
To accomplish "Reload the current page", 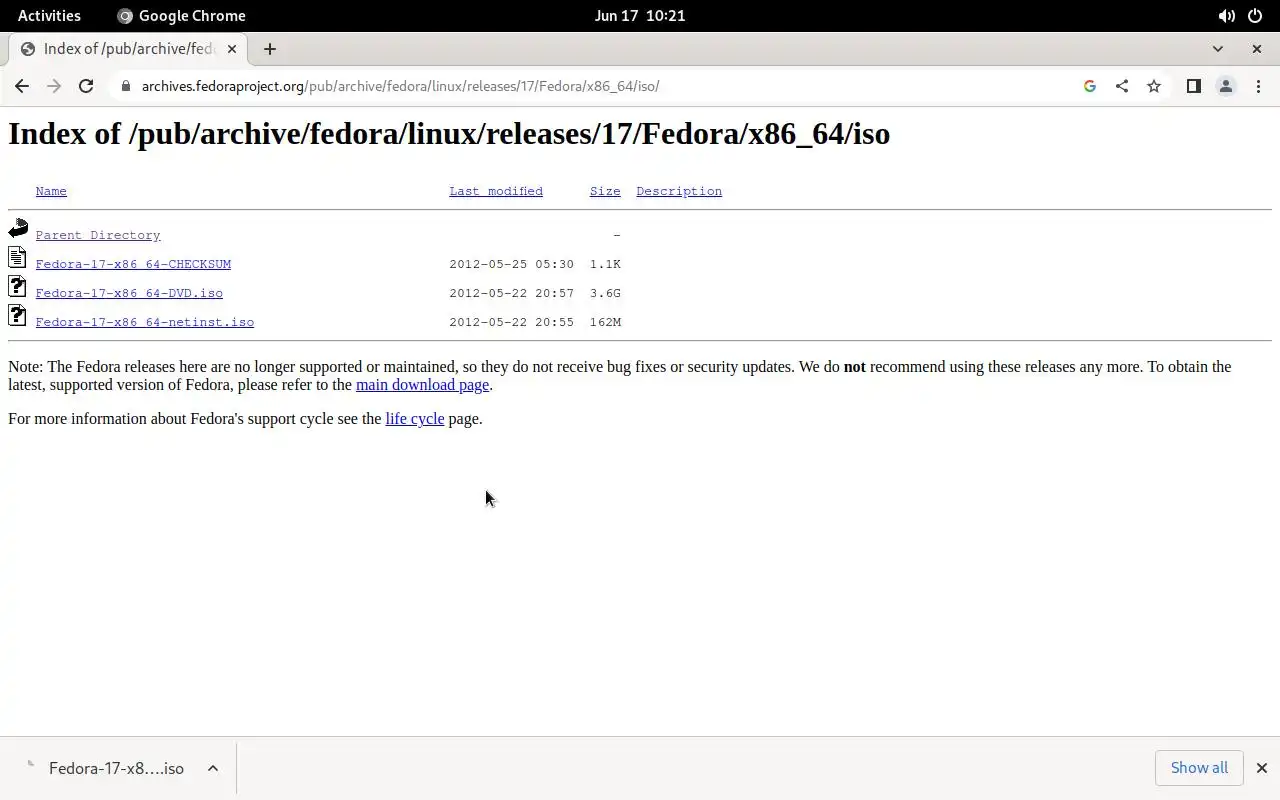I will [86, 86].
